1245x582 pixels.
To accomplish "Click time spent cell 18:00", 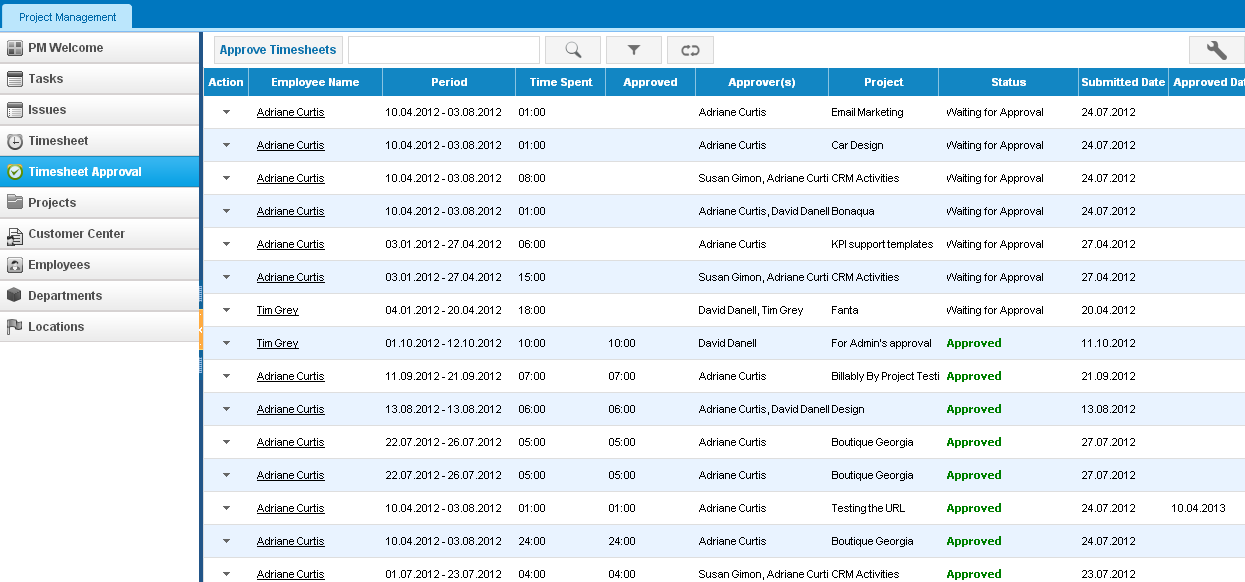I will (532, 310).
